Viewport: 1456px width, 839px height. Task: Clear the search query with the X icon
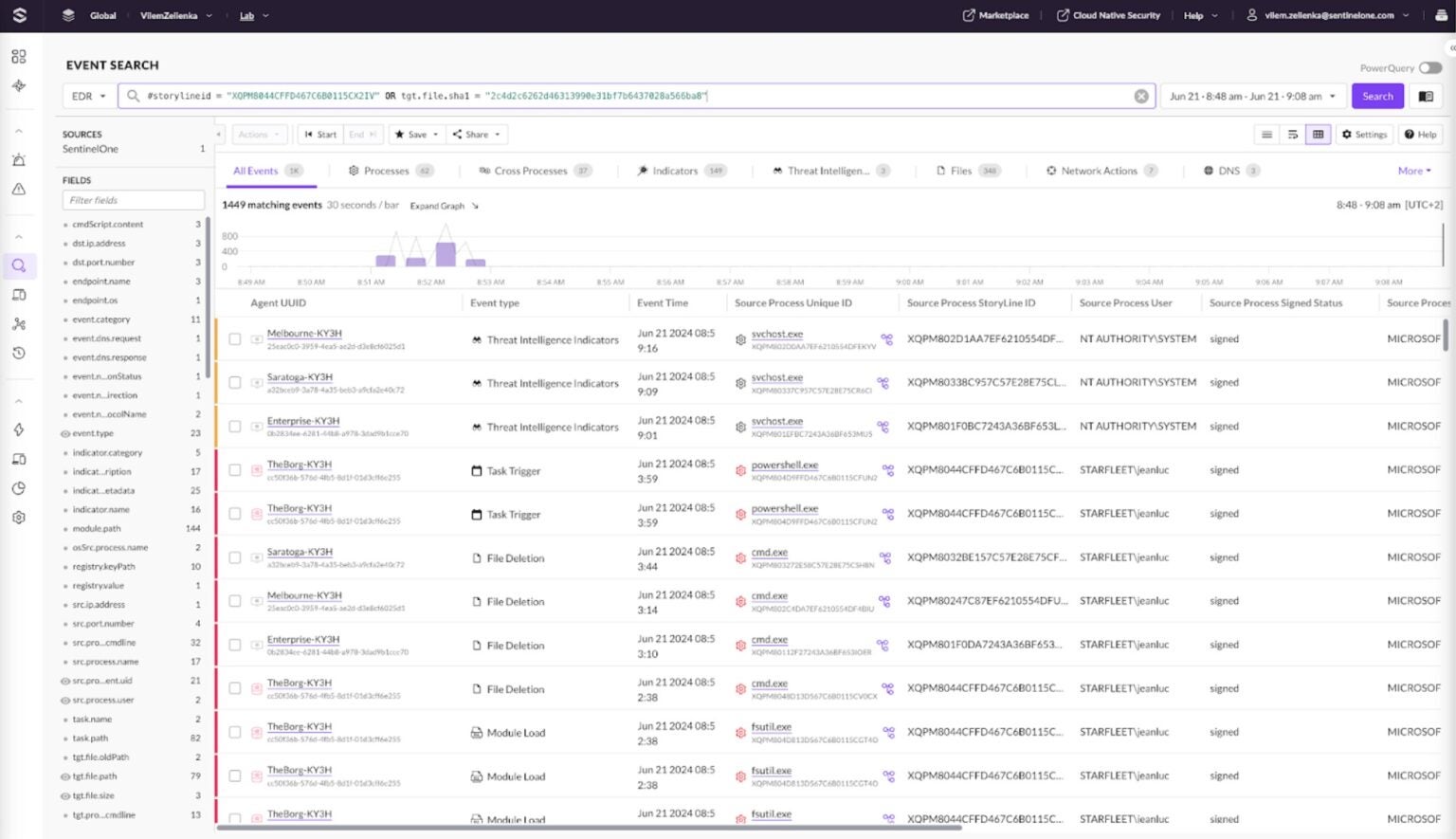point(1141,96)
